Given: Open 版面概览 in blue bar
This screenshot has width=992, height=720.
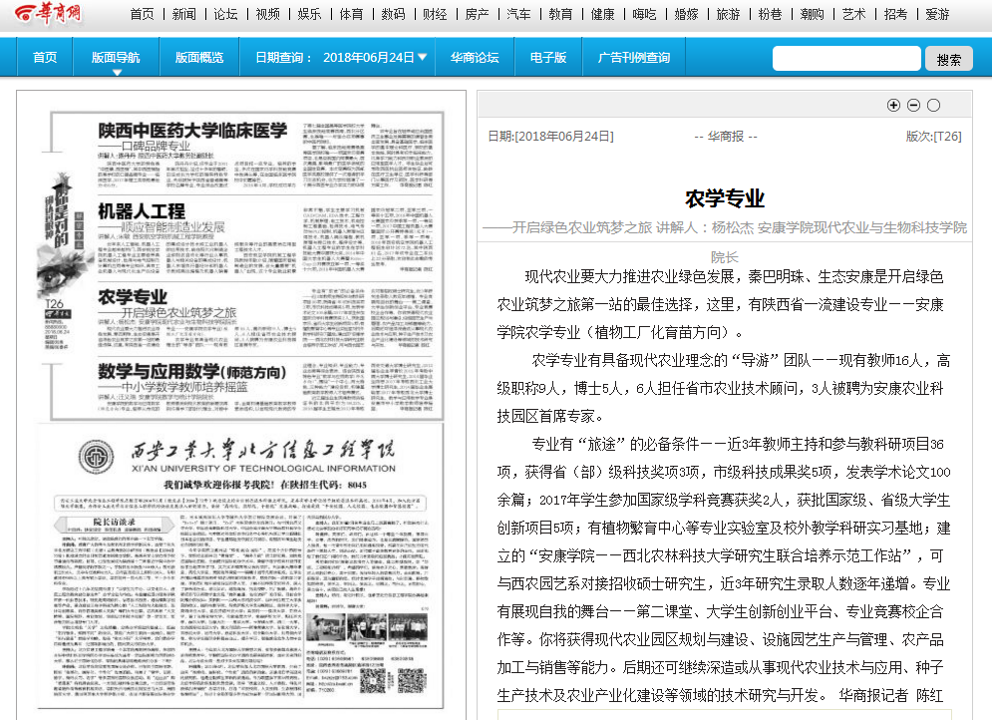Looking at the screenshot, I should 199,58.
